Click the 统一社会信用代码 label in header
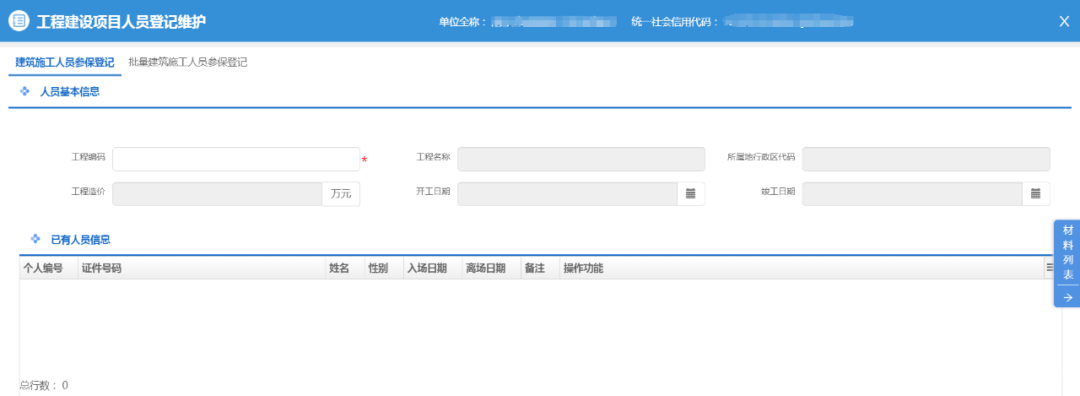Screen dimensions: 1080x396 pos(675,22)
